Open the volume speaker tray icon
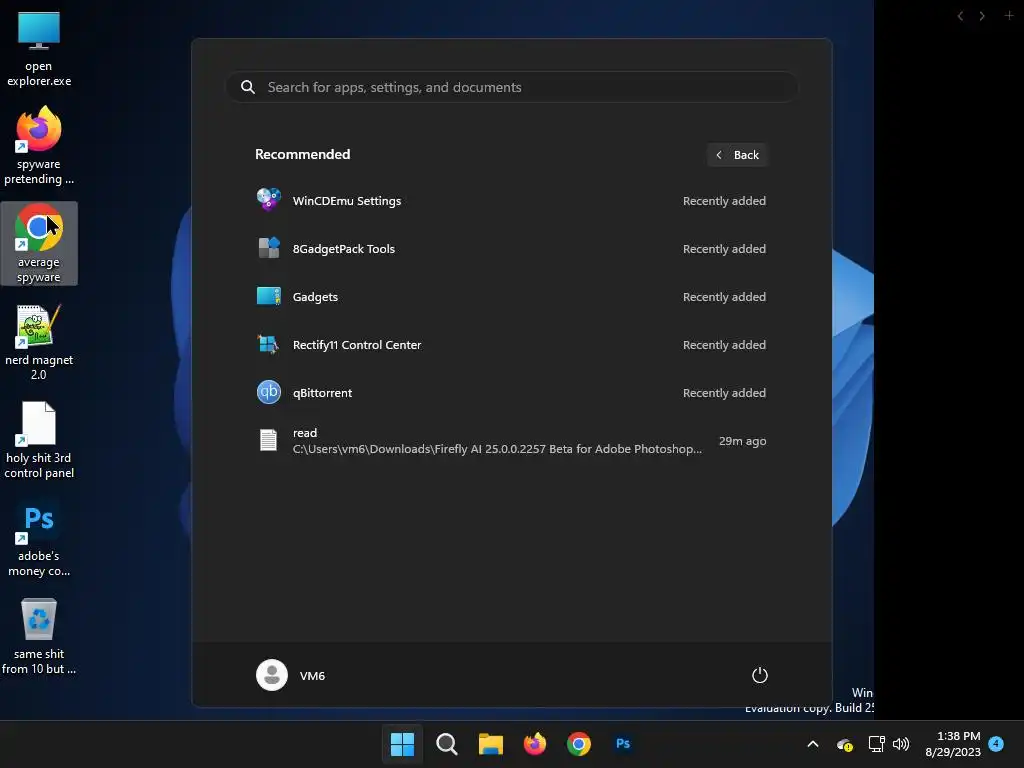The image size is (1024, 768). tap(901, 743)
